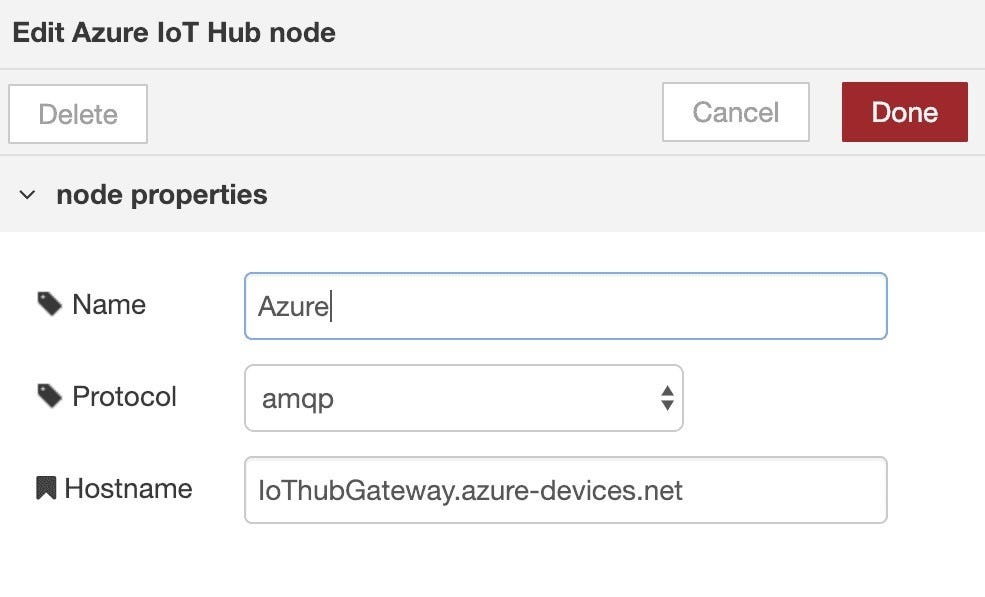Click the Done button
The height and width of the screenshot is (597, 985).
coord(905,112)
